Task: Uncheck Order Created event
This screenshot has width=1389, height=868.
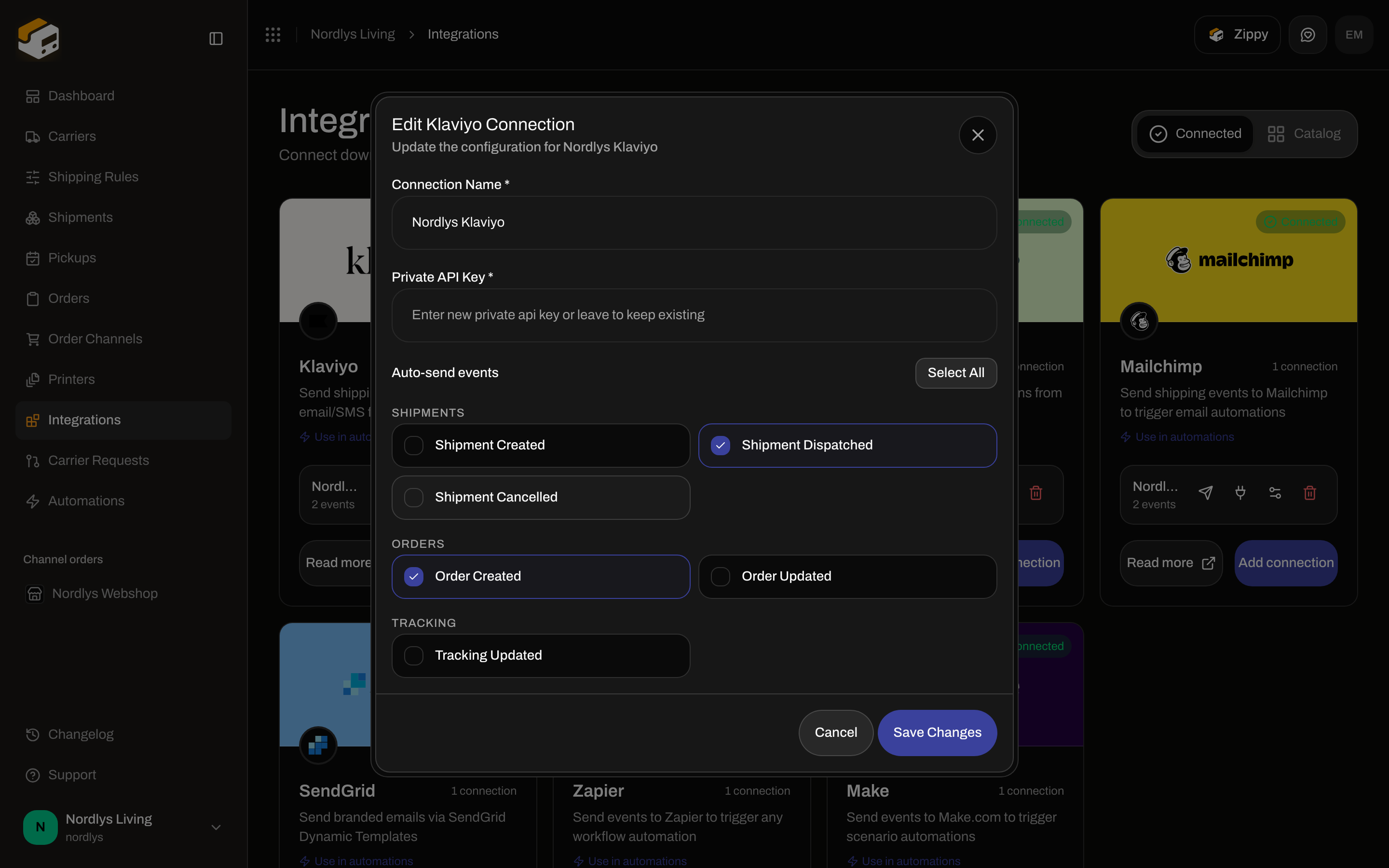Action: [541, 576]
